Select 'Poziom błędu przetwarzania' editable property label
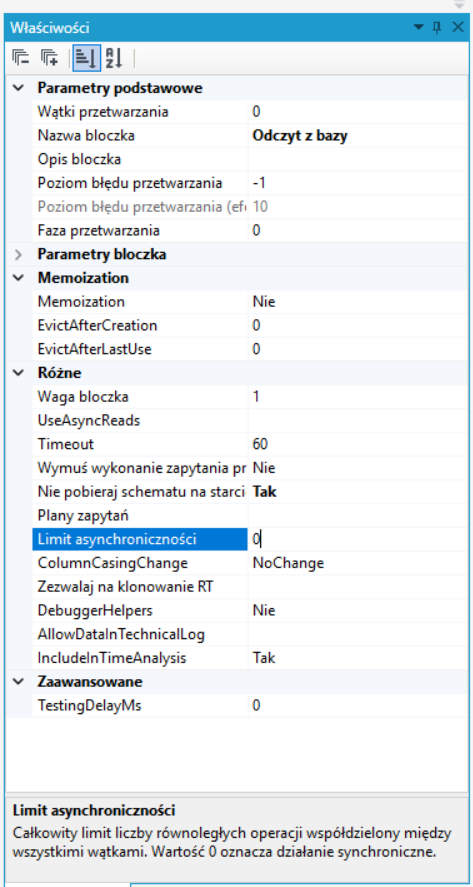The height and width of the screenshot is (887, 473). click(130, 183)
